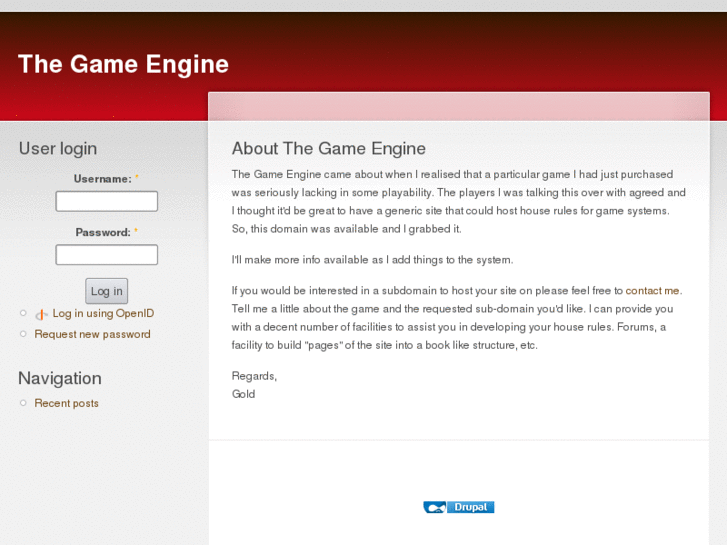Click the Navigation heading

(x=60, y=378)
